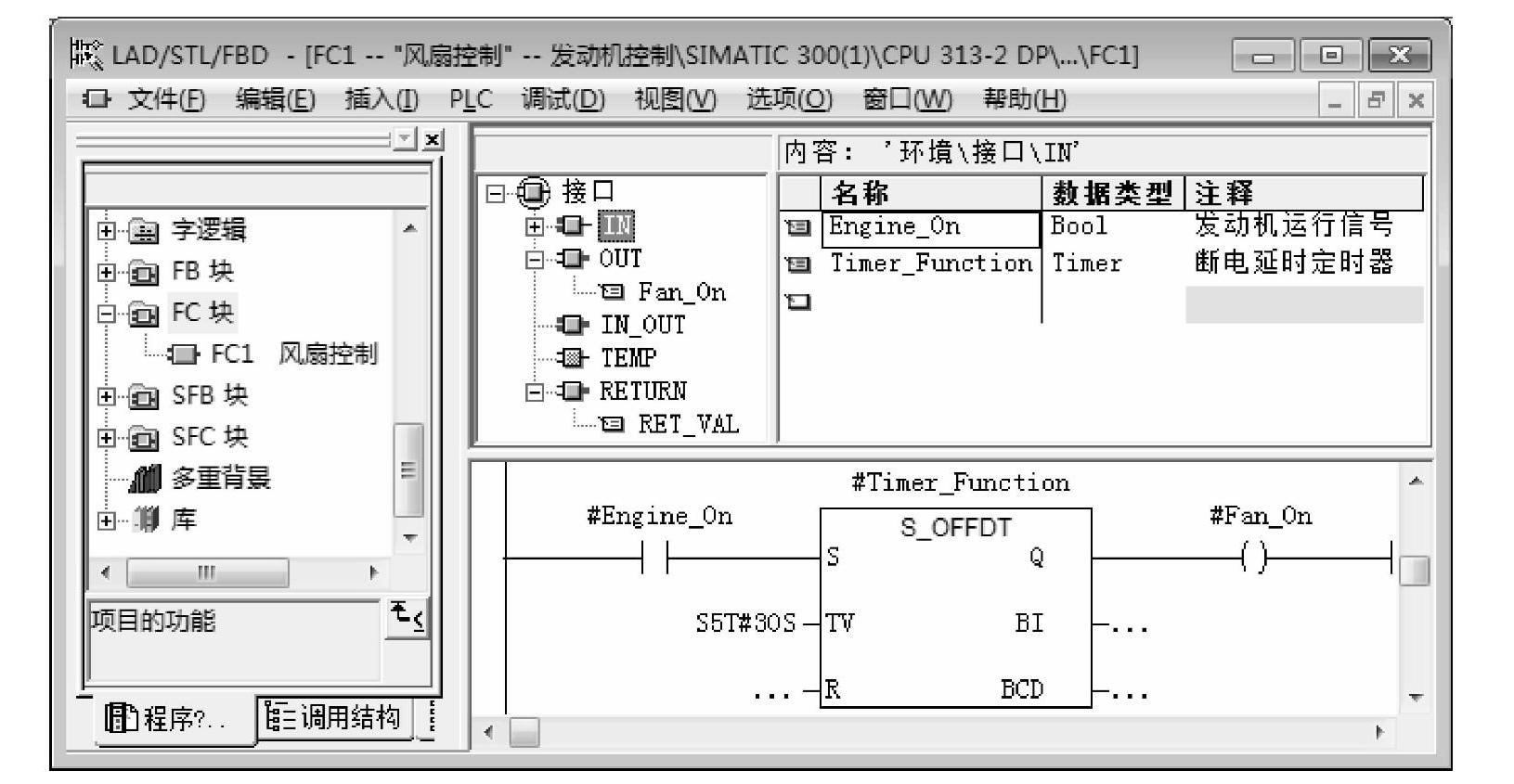Collapse the OUT interface node

click(x=535, y=259)
